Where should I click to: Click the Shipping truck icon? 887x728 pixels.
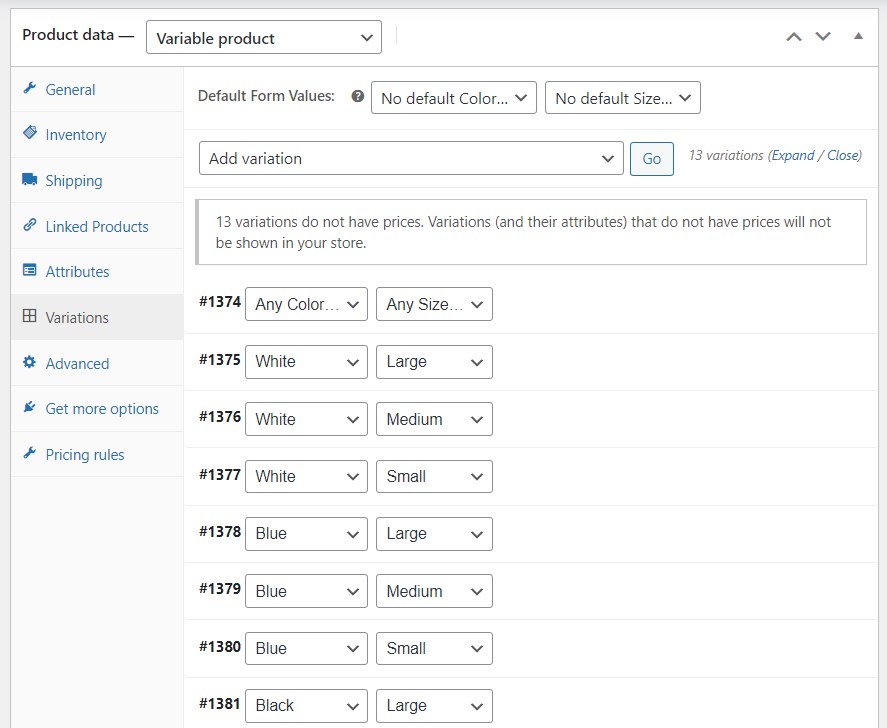tap(29, 179)
